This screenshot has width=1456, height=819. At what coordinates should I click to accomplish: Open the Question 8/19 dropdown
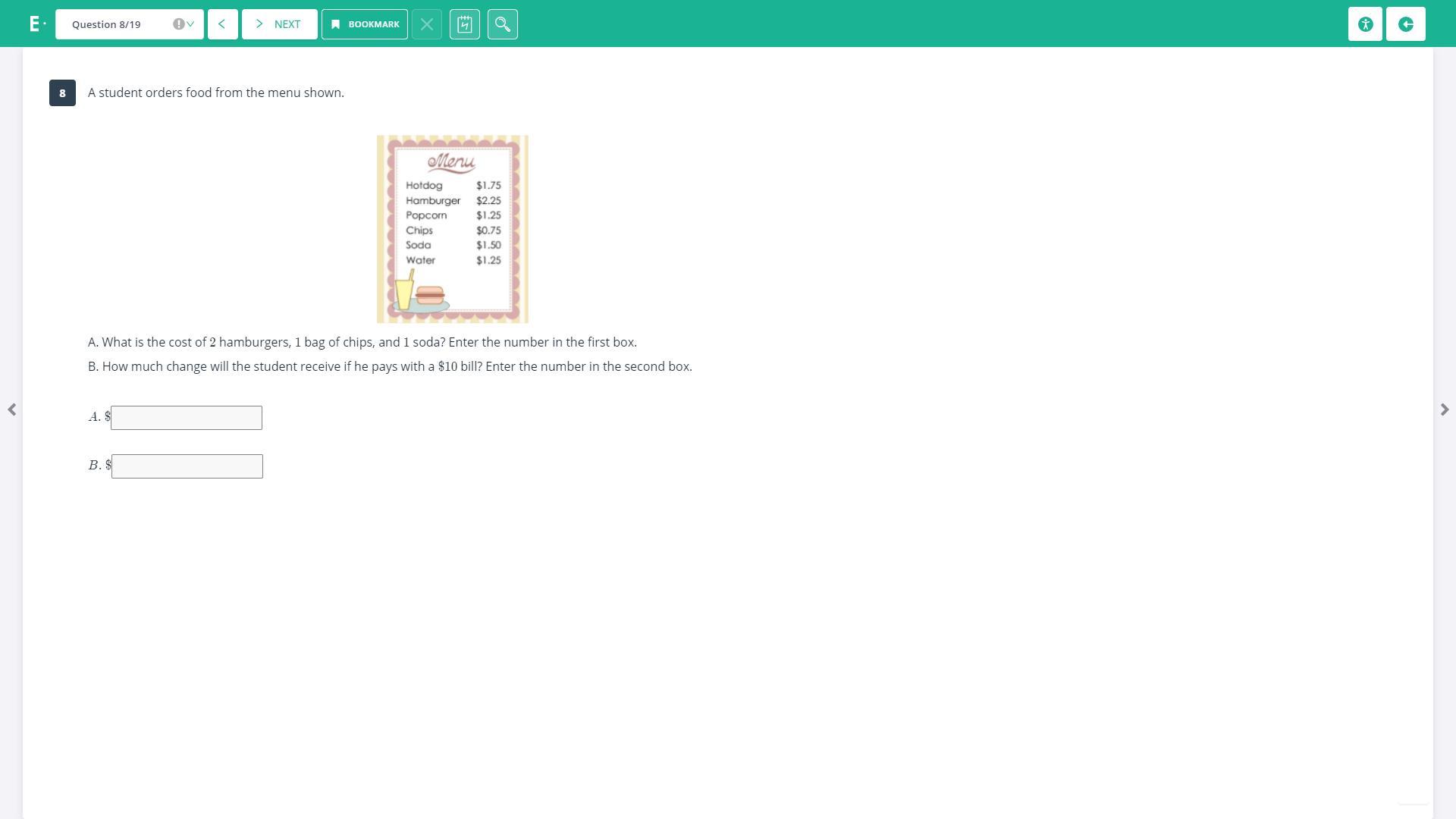129,24
